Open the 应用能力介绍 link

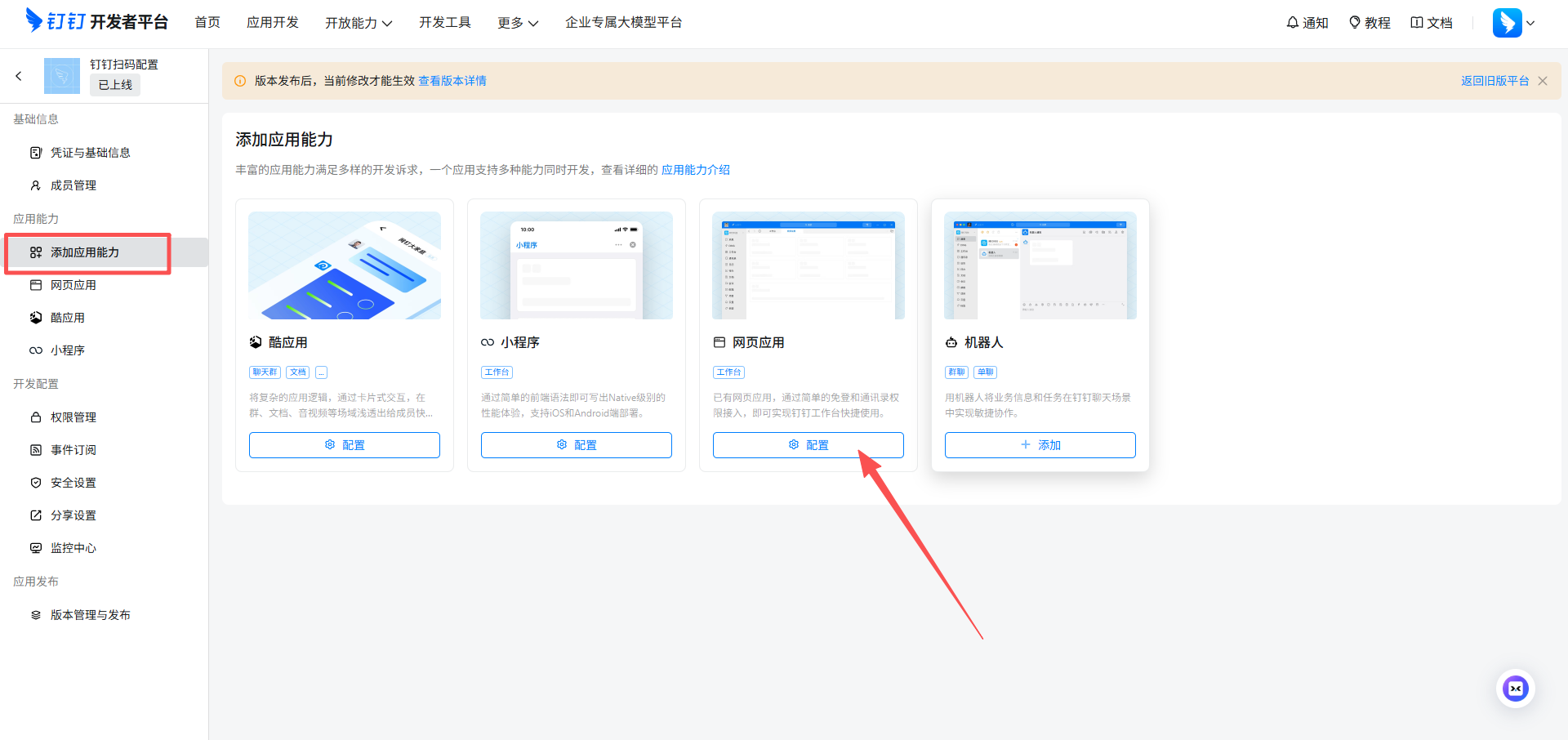696,170
